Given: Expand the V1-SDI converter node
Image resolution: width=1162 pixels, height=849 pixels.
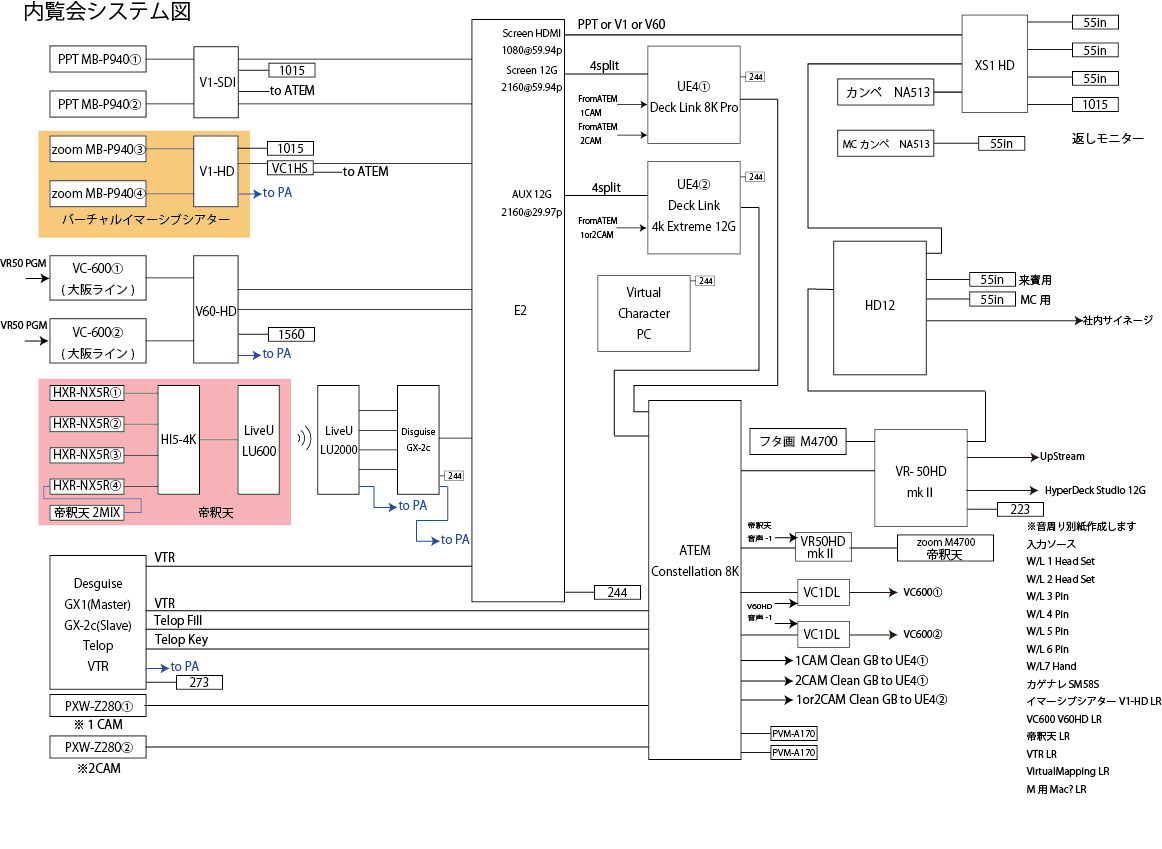Looking at the screenshot, I should (215, 83).
